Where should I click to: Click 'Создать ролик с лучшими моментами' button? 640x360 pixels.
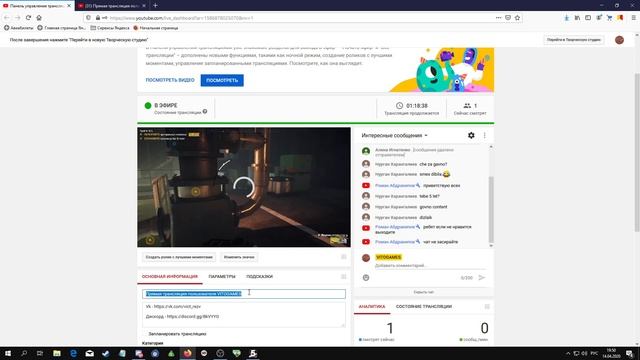pyautogui.click(x=179, y=257)
